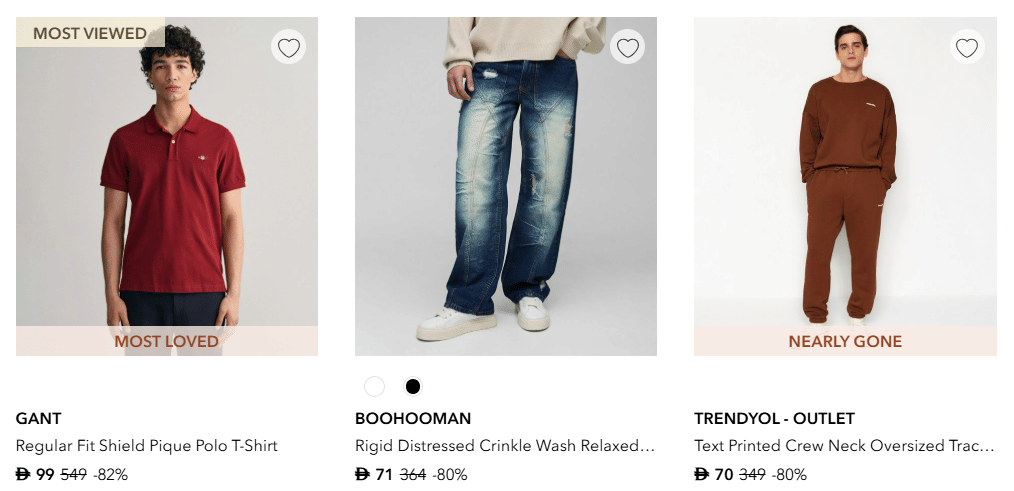
Task: Click the NEARLY GONE banner
Action: 845,341
